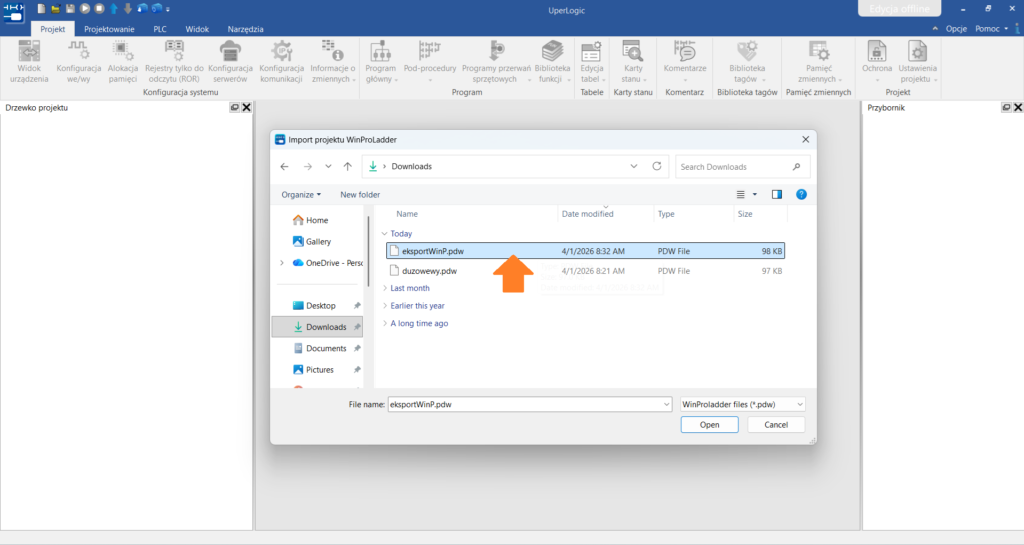Switch to the Projekt ribbon tab
This screenshot has height=545, width=1024.
point(52,29)
